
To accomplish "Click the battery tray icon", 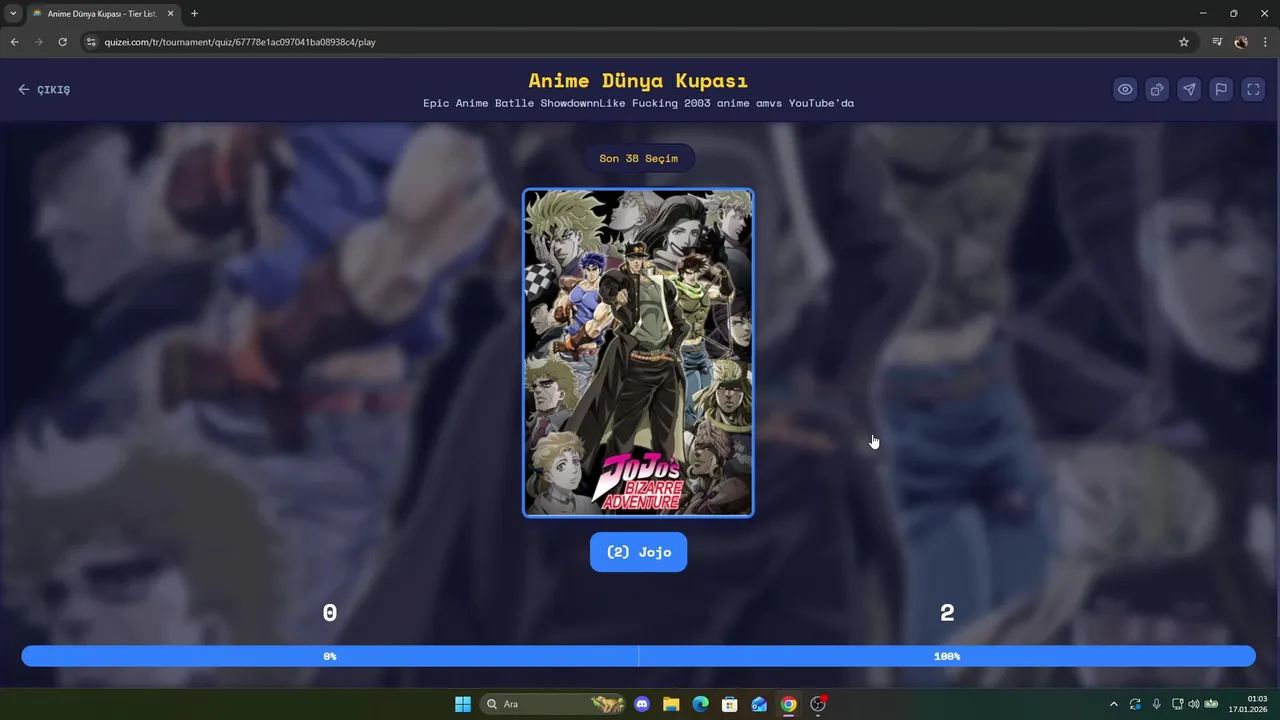I will (x=1211, y=704).
